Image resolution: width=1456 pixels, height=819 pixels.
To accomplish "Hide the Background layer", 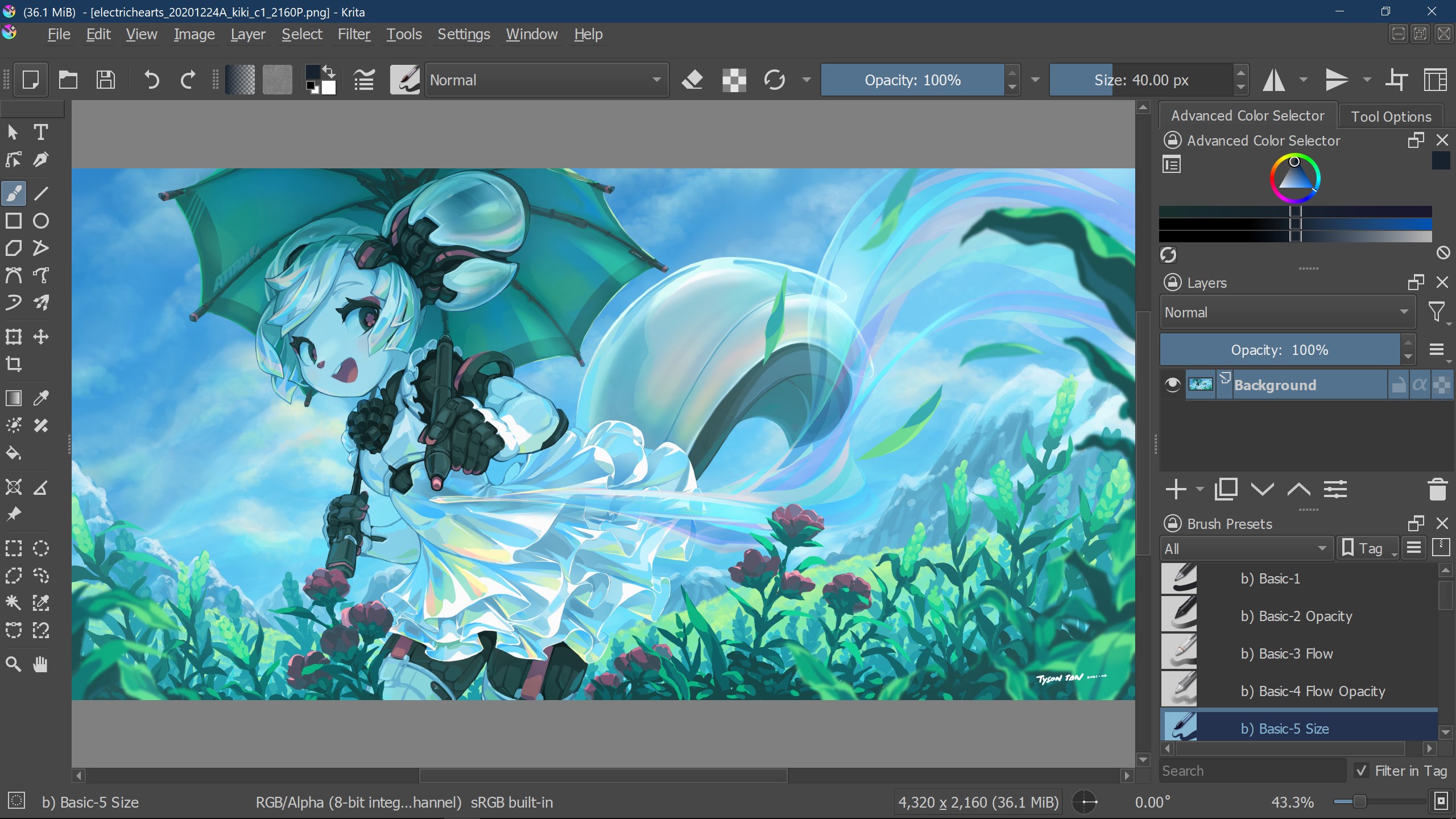I will [1172, 384].
